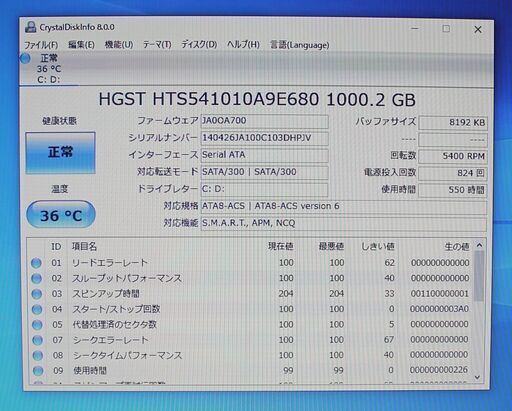512x411 pixels.
Task: Click status circle for 01 リードエラーレート
Action: [36, 263]
